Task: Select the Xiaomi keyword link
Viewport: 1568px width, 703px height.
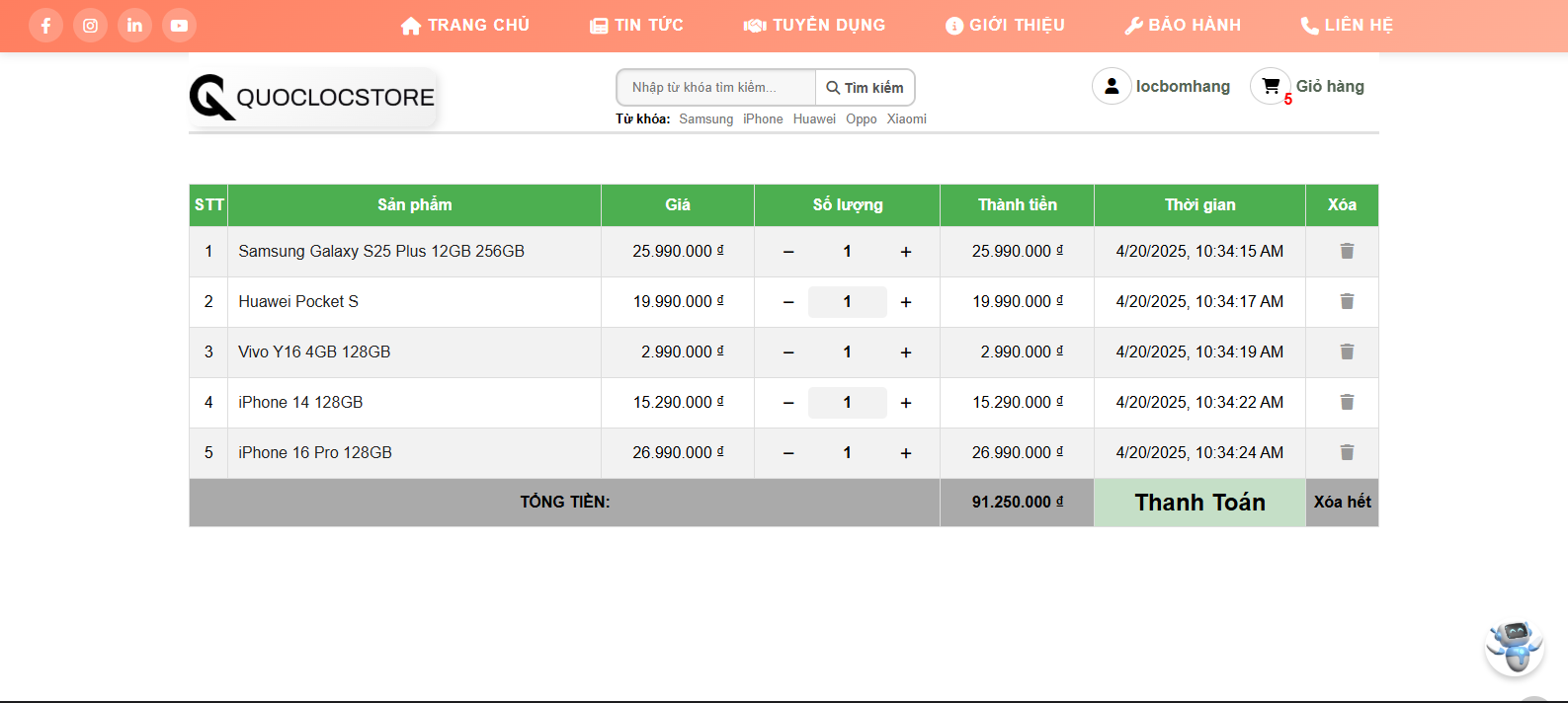Action: coord(907,118)
